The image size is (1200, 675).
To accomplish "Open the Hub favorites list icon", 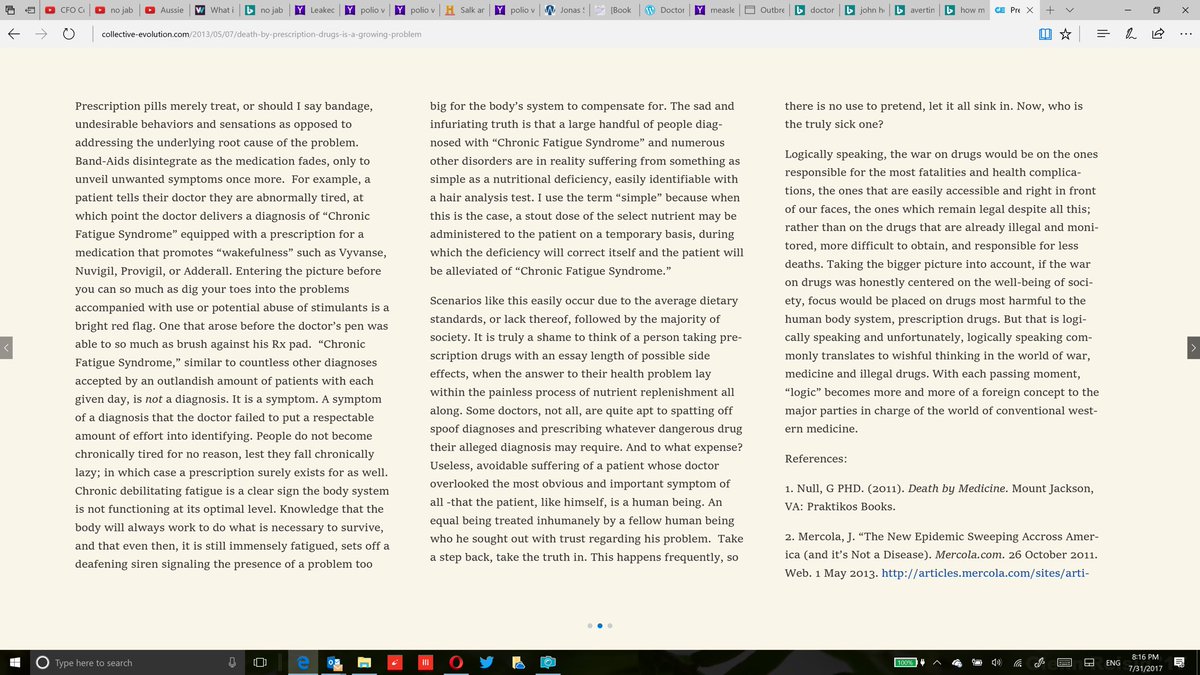I will 1102,33.
